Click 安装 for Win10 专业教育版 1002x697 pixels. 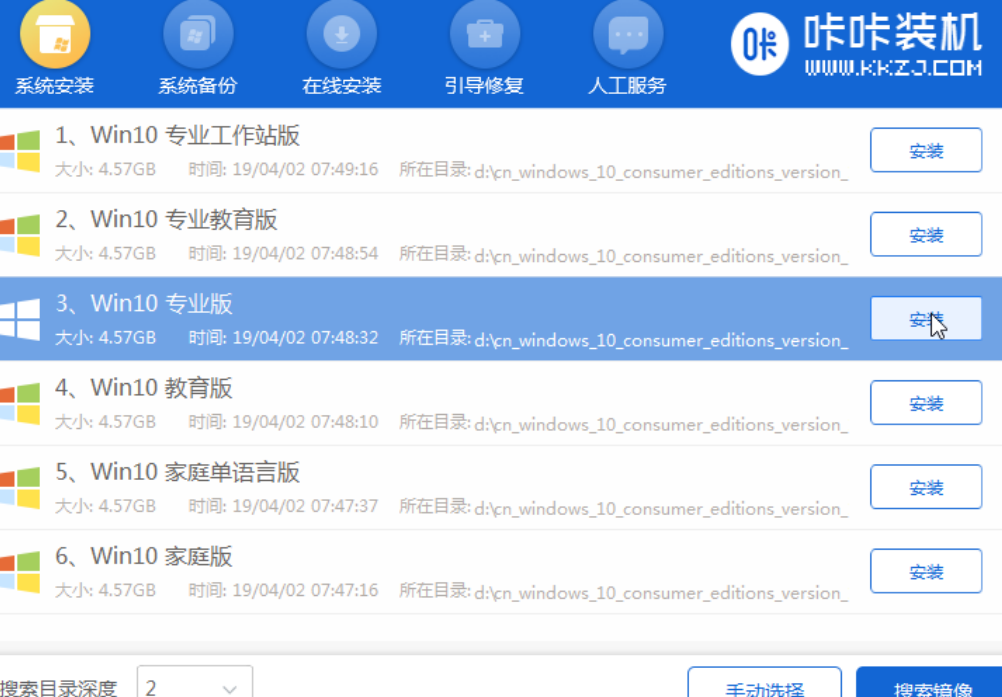click(925, 234)
